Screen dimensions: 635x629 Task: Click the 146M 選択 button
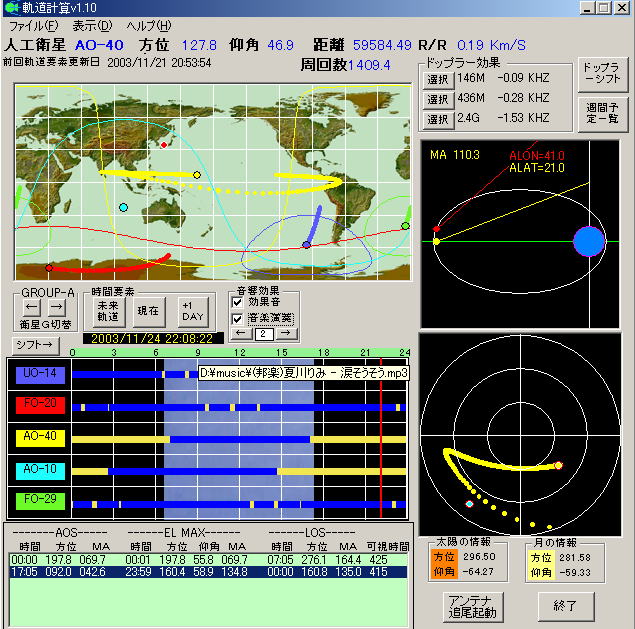point(437,78)
